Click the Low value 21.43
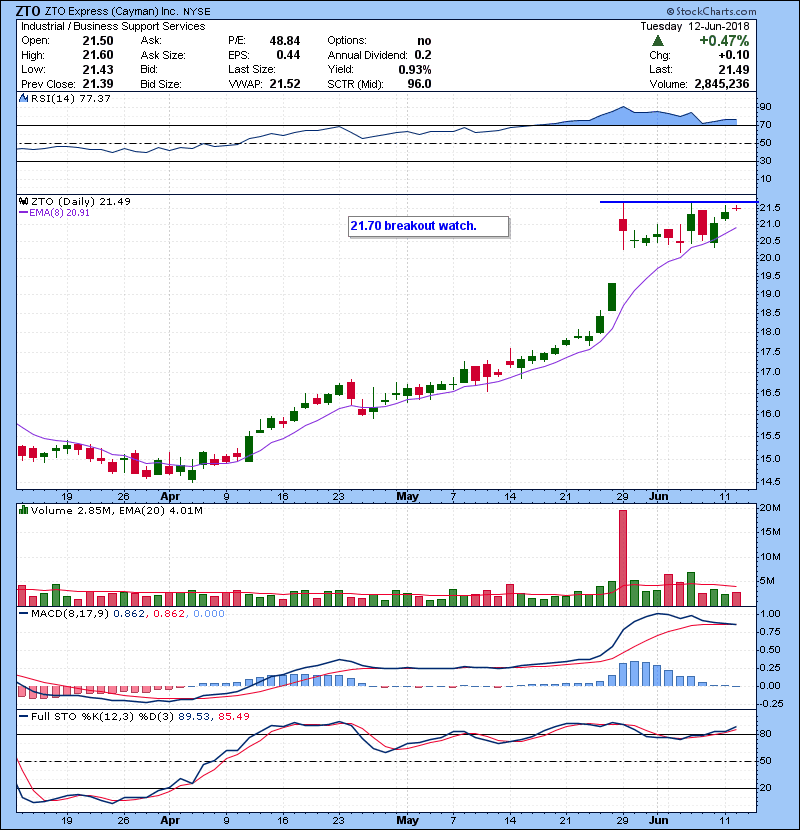800x830 pixels. pos(98,69)
